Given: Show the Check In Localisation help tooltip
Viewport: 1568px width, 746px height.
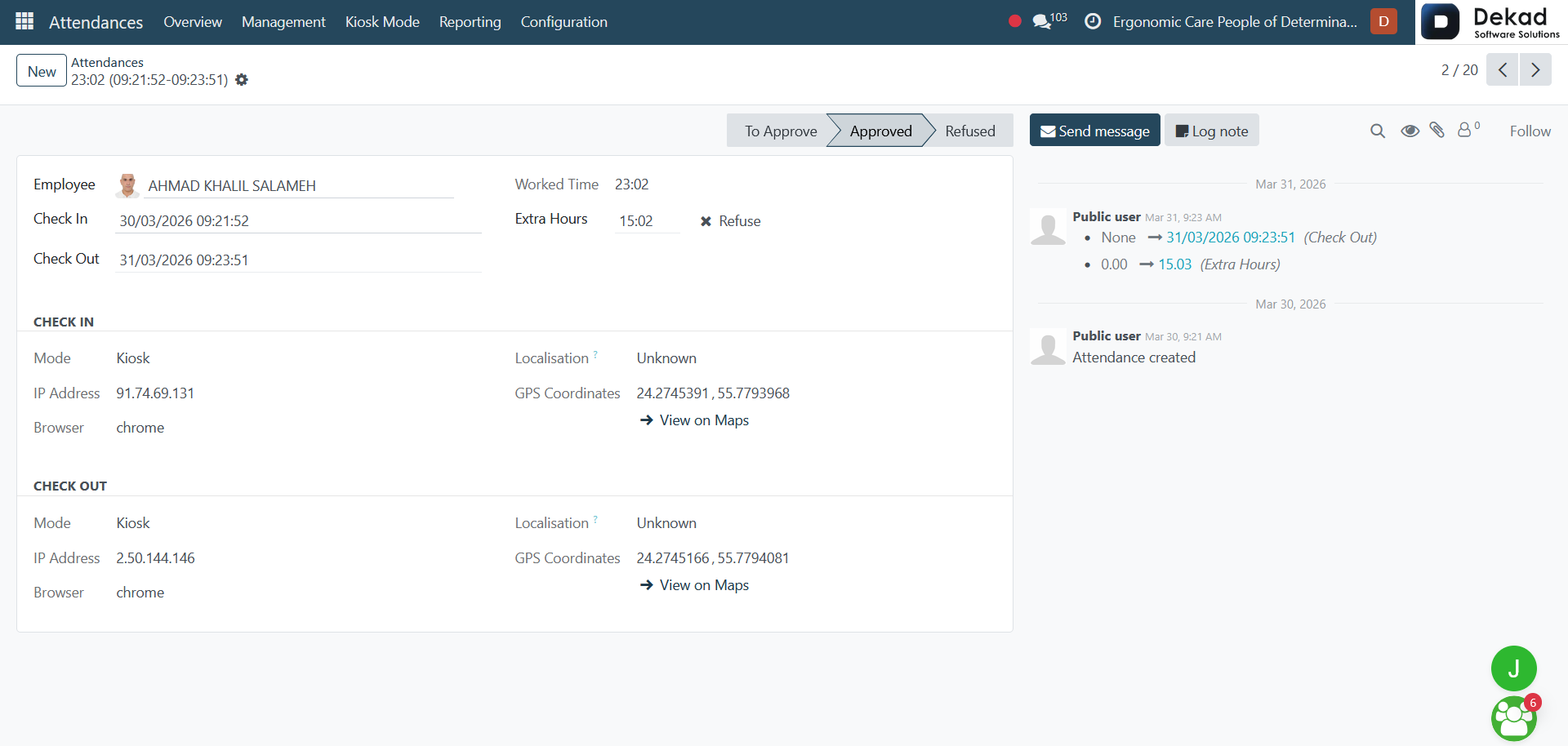Looking at the screenshot, I should (x=595, y=354).
